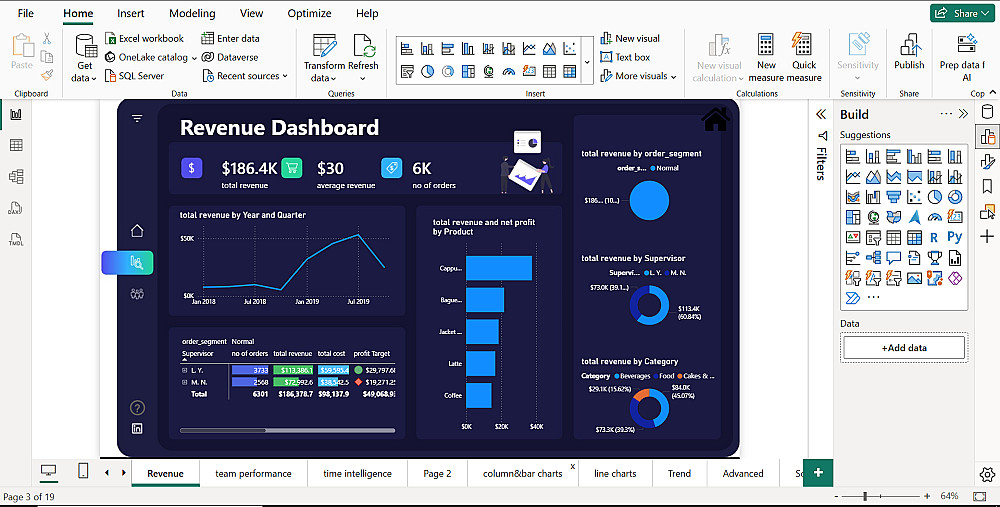Close the column&bar charts page tab

tap(573, 466)
